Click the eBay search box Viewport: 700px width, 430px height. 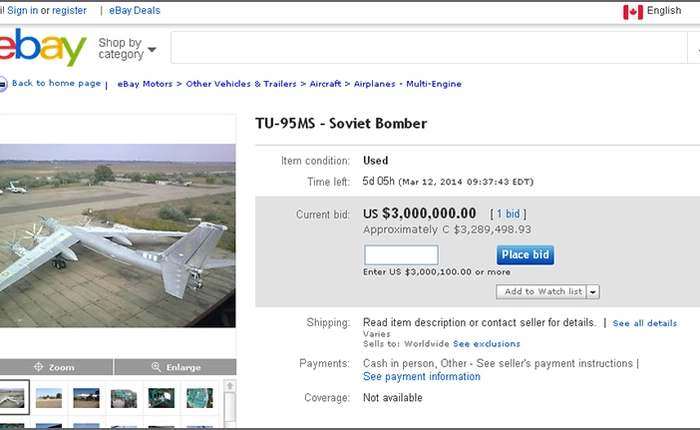point(428,48)
